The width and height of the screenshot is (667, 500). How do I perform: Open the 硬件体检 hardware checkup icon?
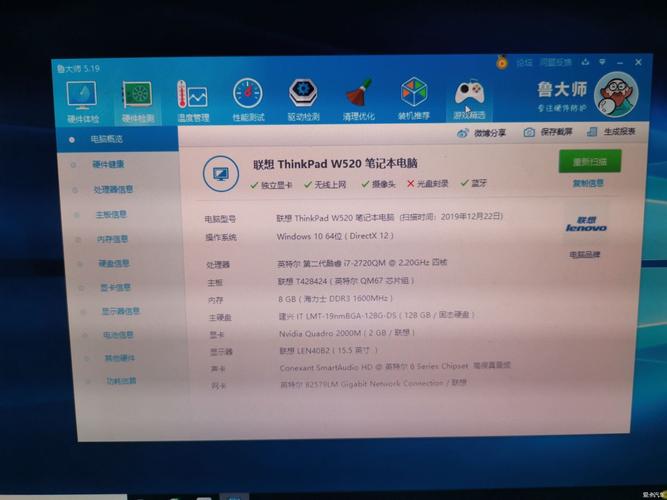pos(82,102)
